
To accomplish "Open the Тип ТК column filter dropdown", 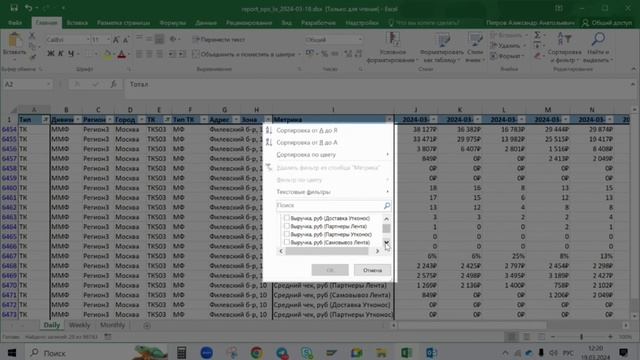I will pyautogui.click(x=203, y=120).
